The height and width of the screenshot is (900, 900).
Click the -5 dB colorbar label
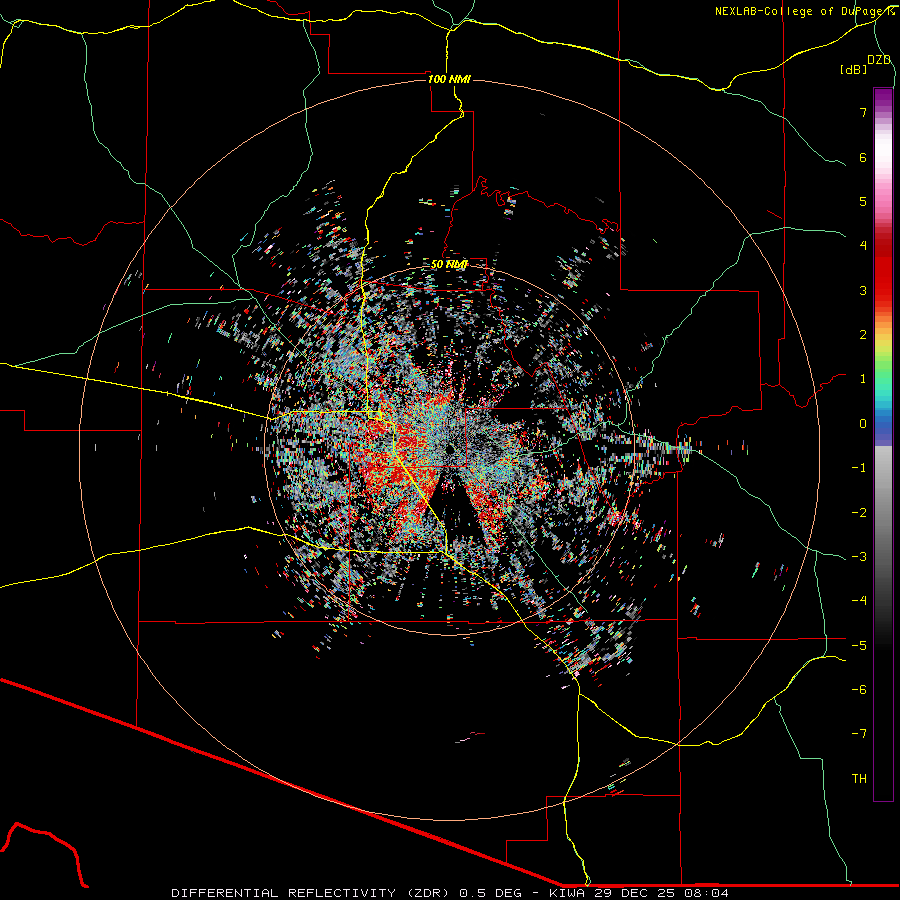859,646
